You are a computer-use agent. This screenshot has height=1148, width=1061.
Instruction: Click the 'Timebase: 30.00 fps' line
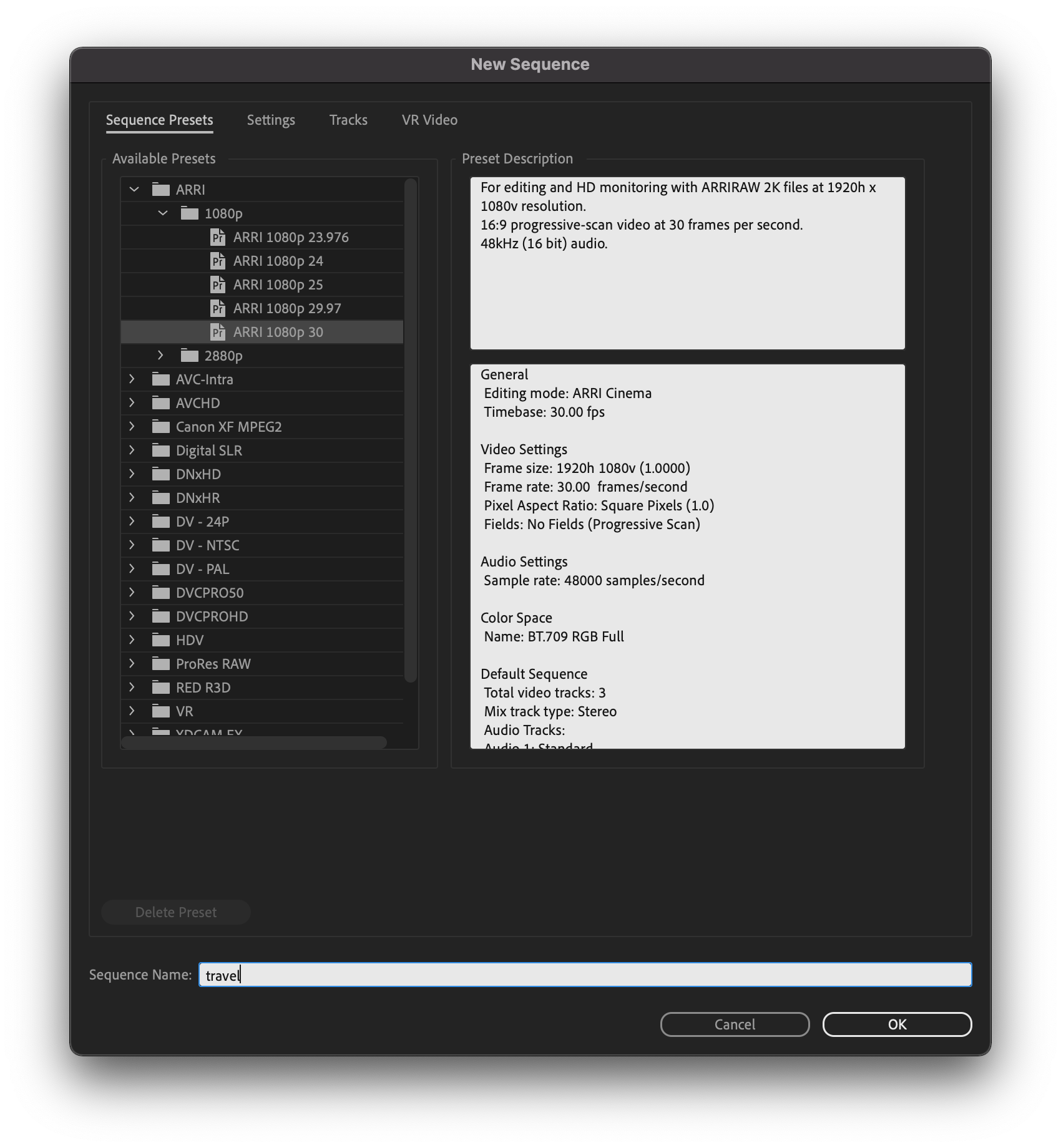pyautogui.click(x=544, y=412)
